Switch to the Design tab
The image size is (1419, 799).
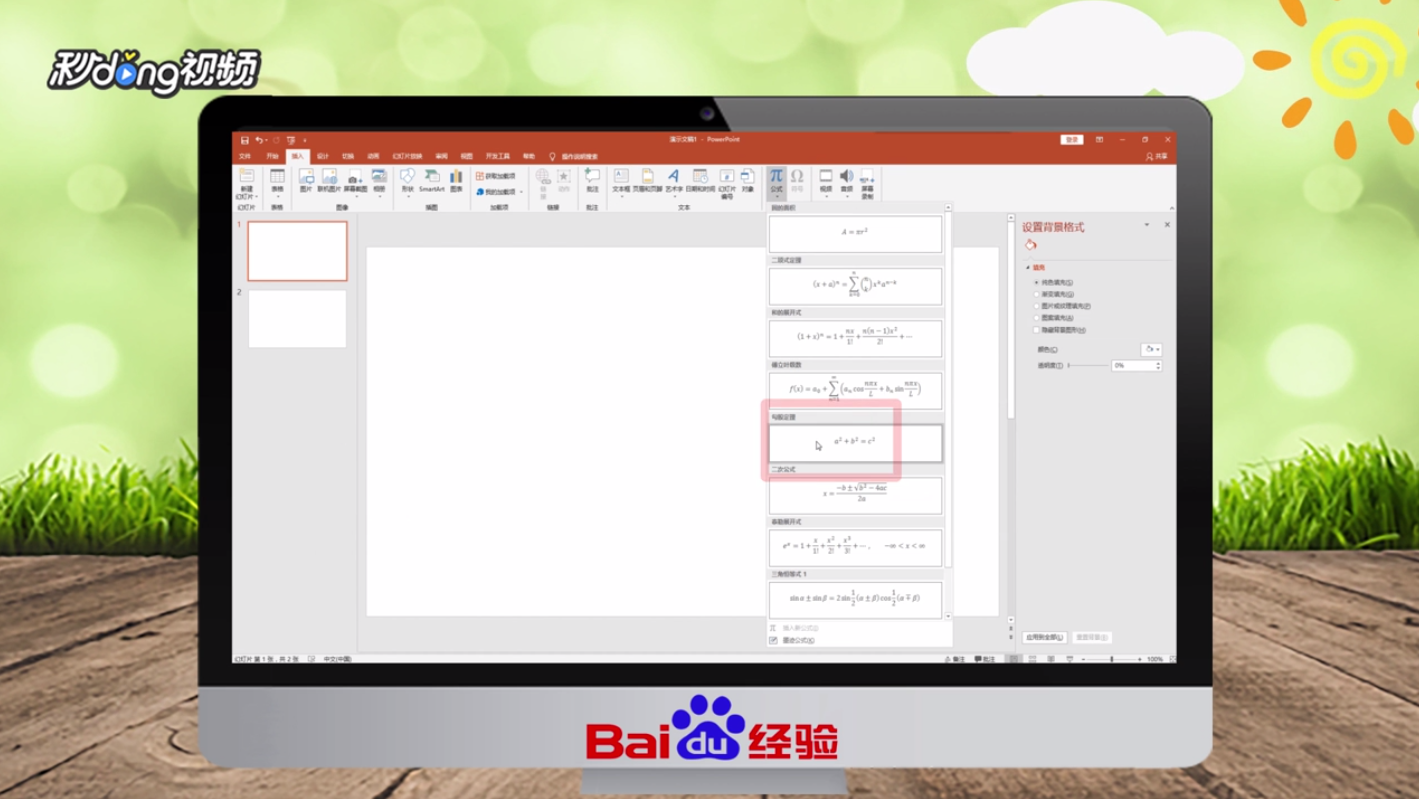point(323,157)
